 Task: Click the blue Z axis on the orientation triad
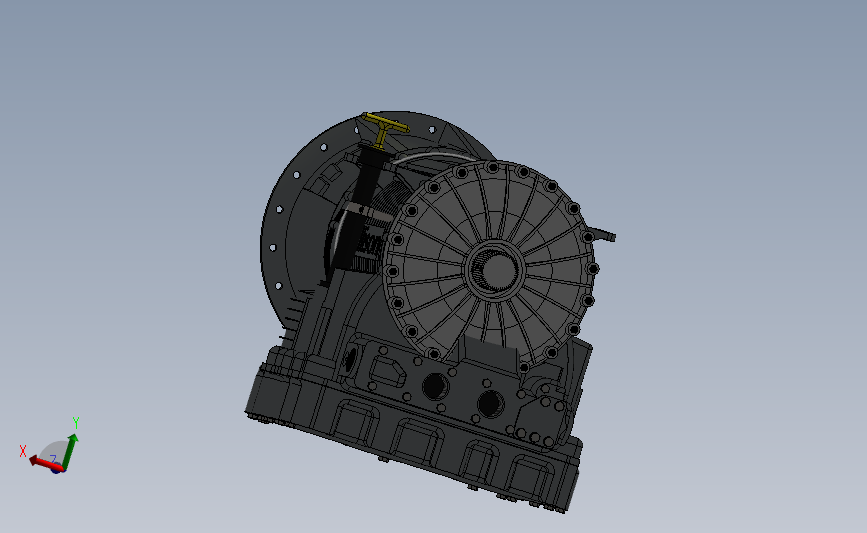tap(56, 469)
